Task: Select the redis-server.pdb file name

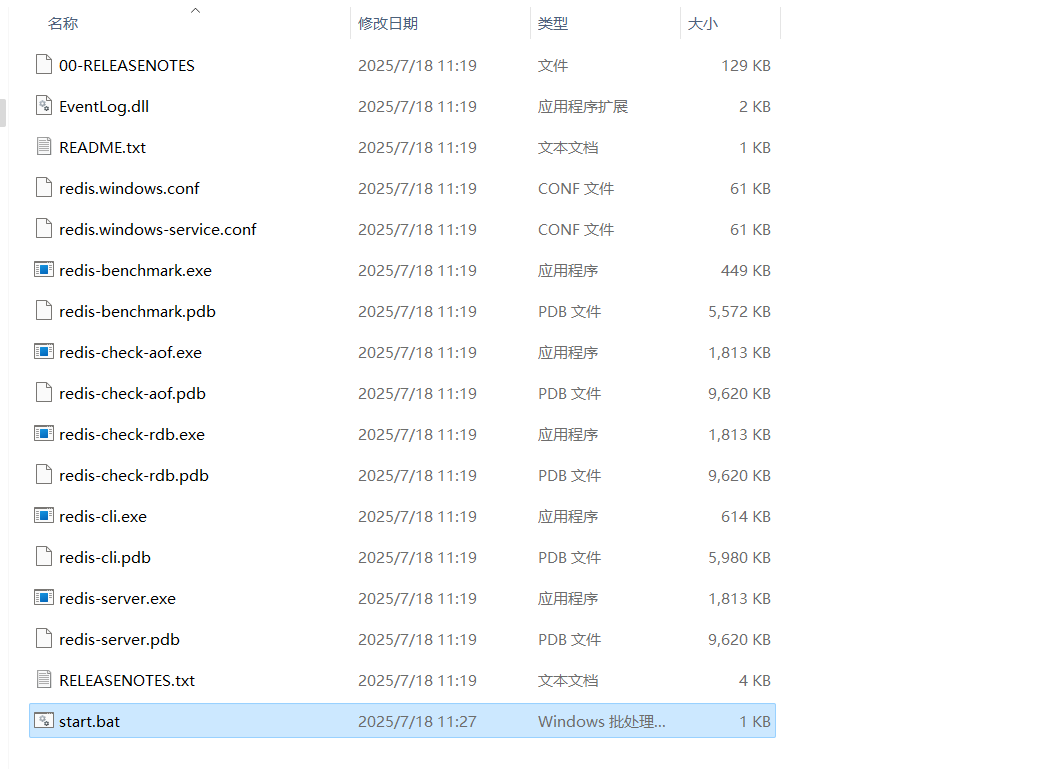Action: coord(119,639)
